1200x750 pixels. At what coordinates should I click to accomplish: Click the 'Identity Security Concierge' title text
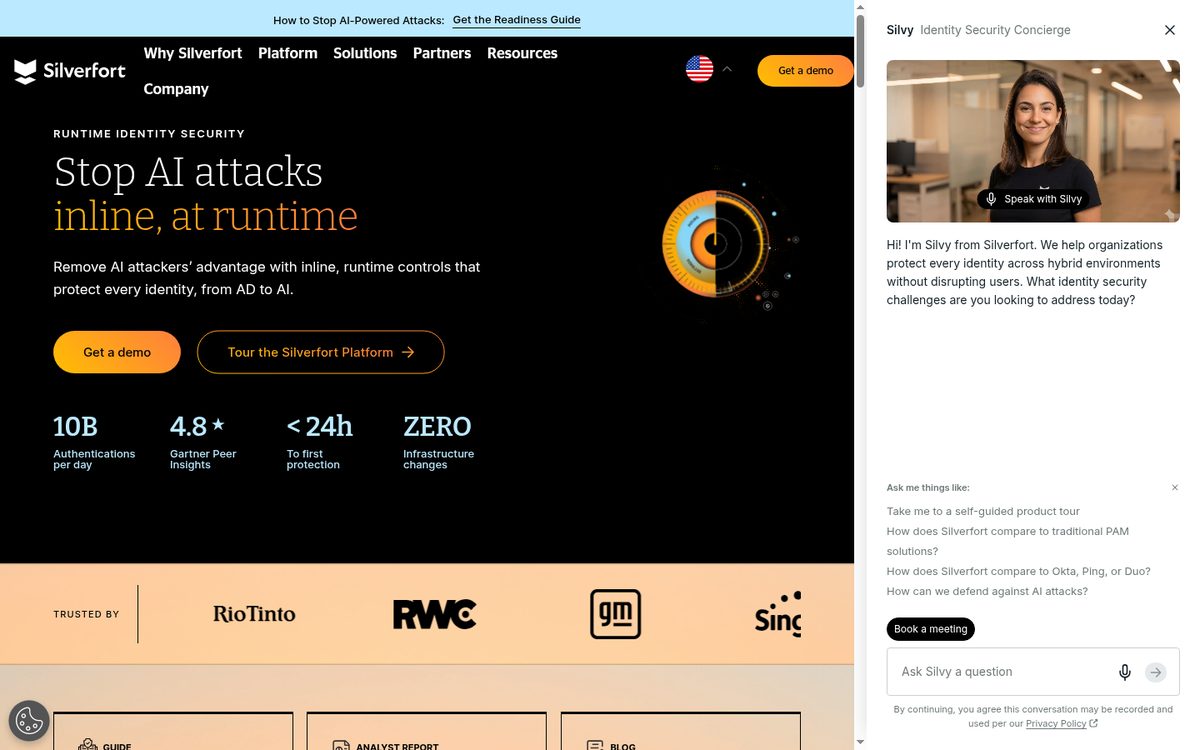pyautogui.click(x=995, y=30)
